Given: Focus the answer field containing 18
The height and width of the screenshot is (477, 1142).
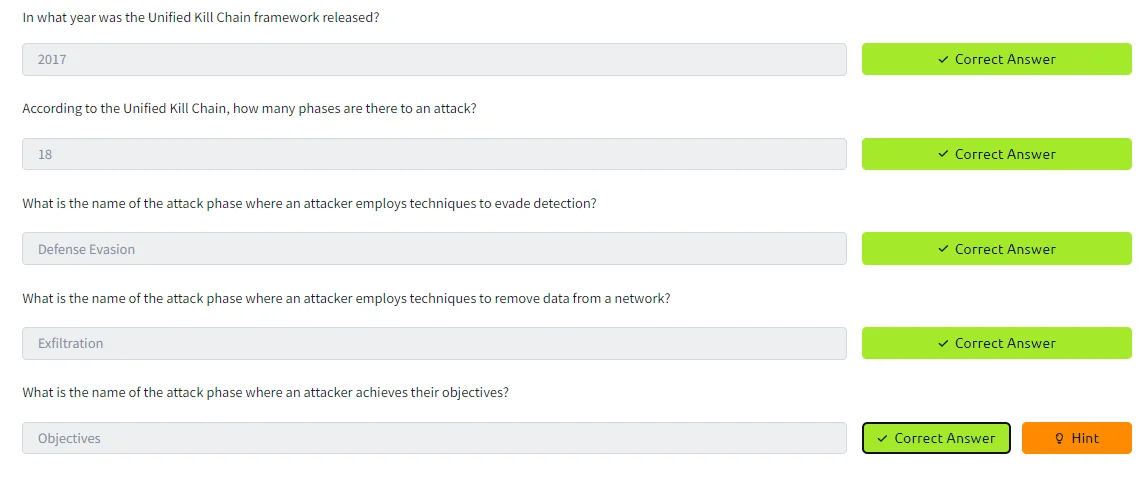Looking at the screenshot, I should 434,154.
